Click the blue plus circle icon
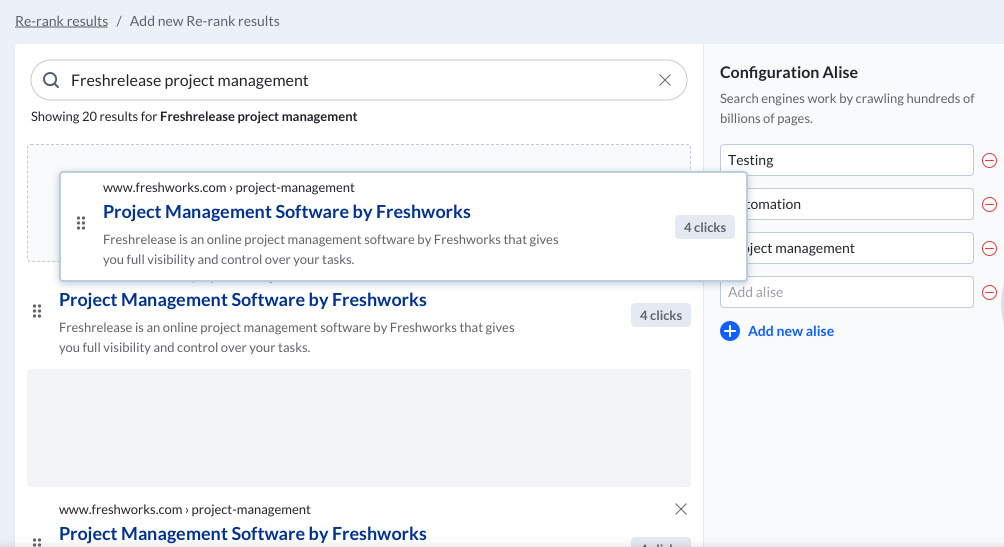 (730, 331)
